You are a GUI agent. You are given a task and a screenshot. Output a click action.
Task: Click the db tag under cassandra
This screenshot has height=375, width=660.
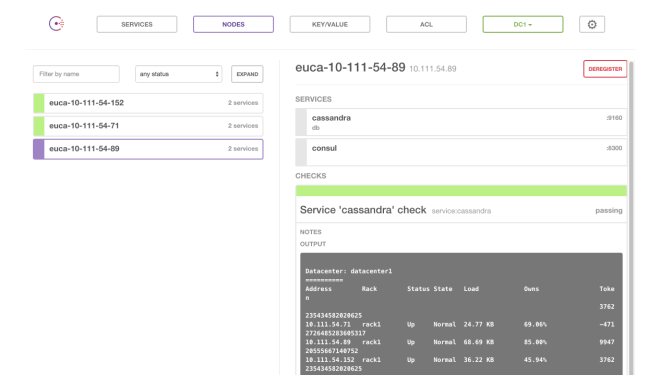coord(316,128)
